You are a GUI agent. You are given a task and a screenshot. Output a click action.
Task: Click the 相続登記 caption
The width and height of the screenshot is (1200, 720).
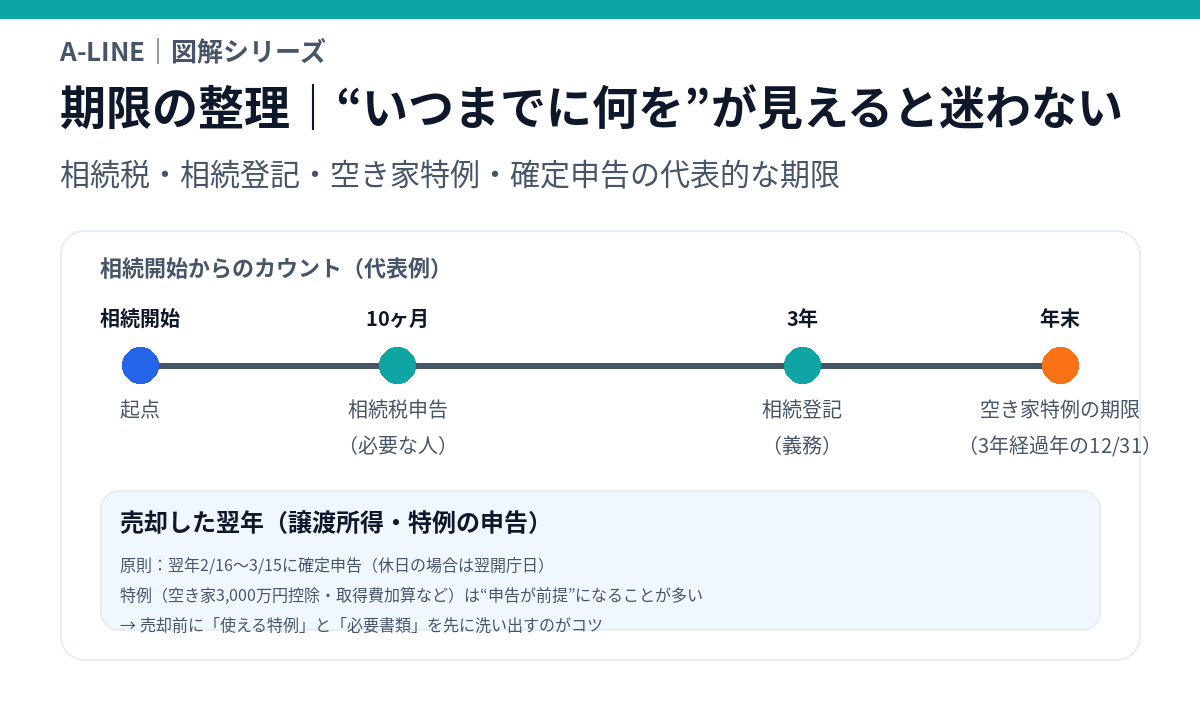[802, 409]
